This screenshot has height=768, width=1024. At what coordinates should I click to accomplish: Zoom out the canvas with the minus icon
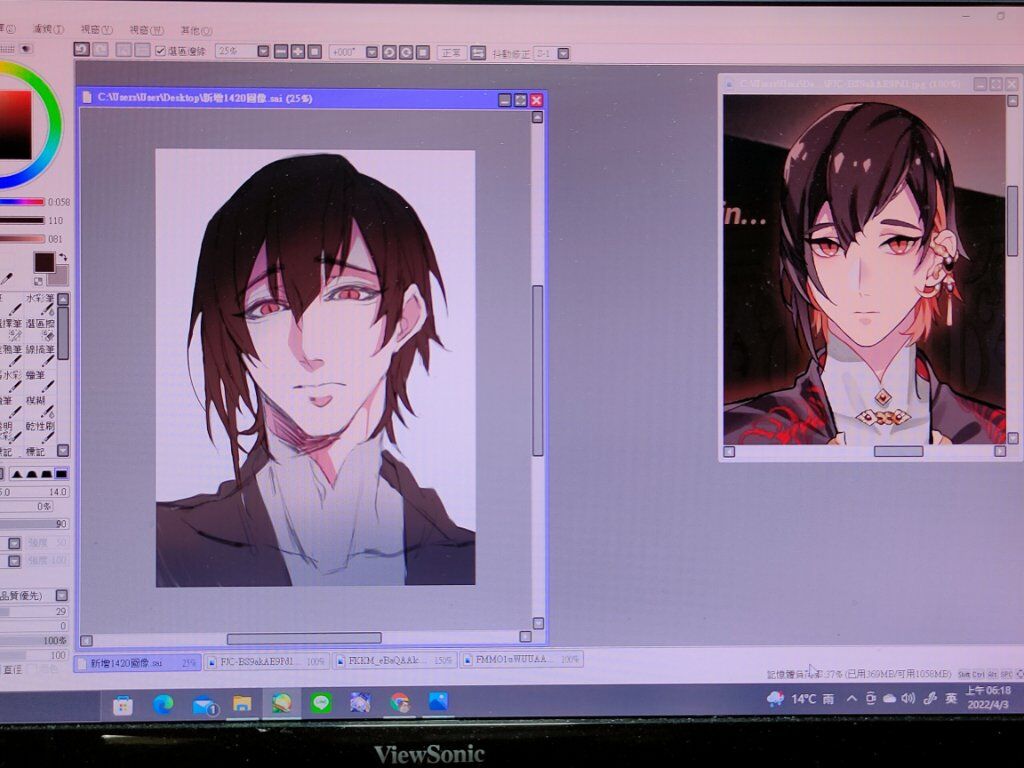coord(281,52)
